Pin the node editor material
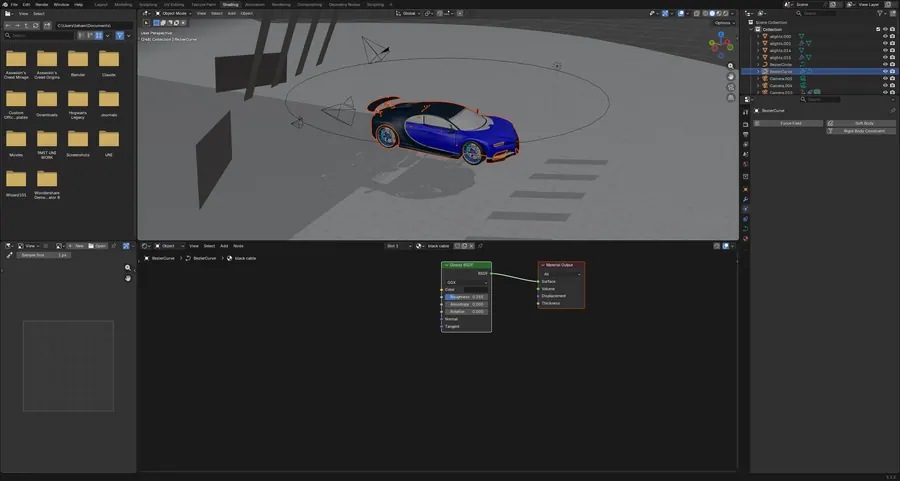The image size is (900, 481). click(480, 246)
